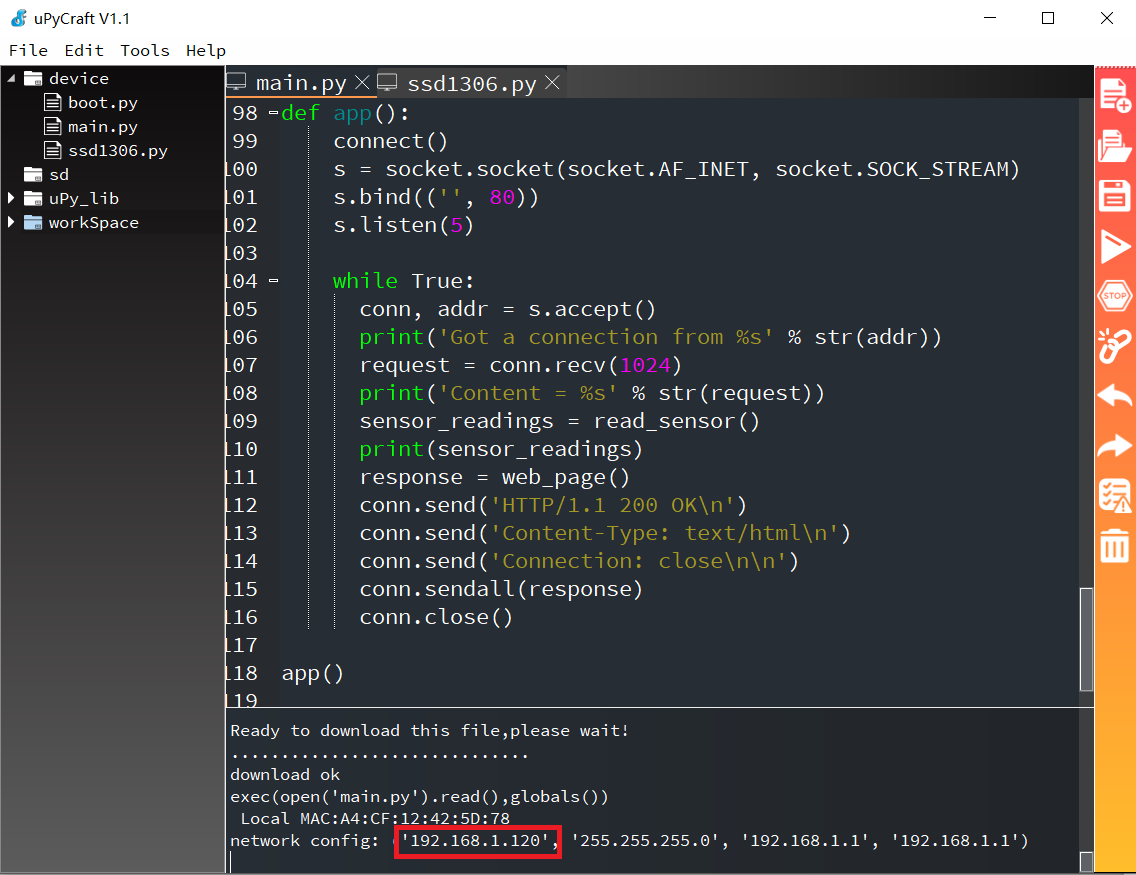
Task: Stop execution using the STOP icon
Action: click(x=1114, y=295)
